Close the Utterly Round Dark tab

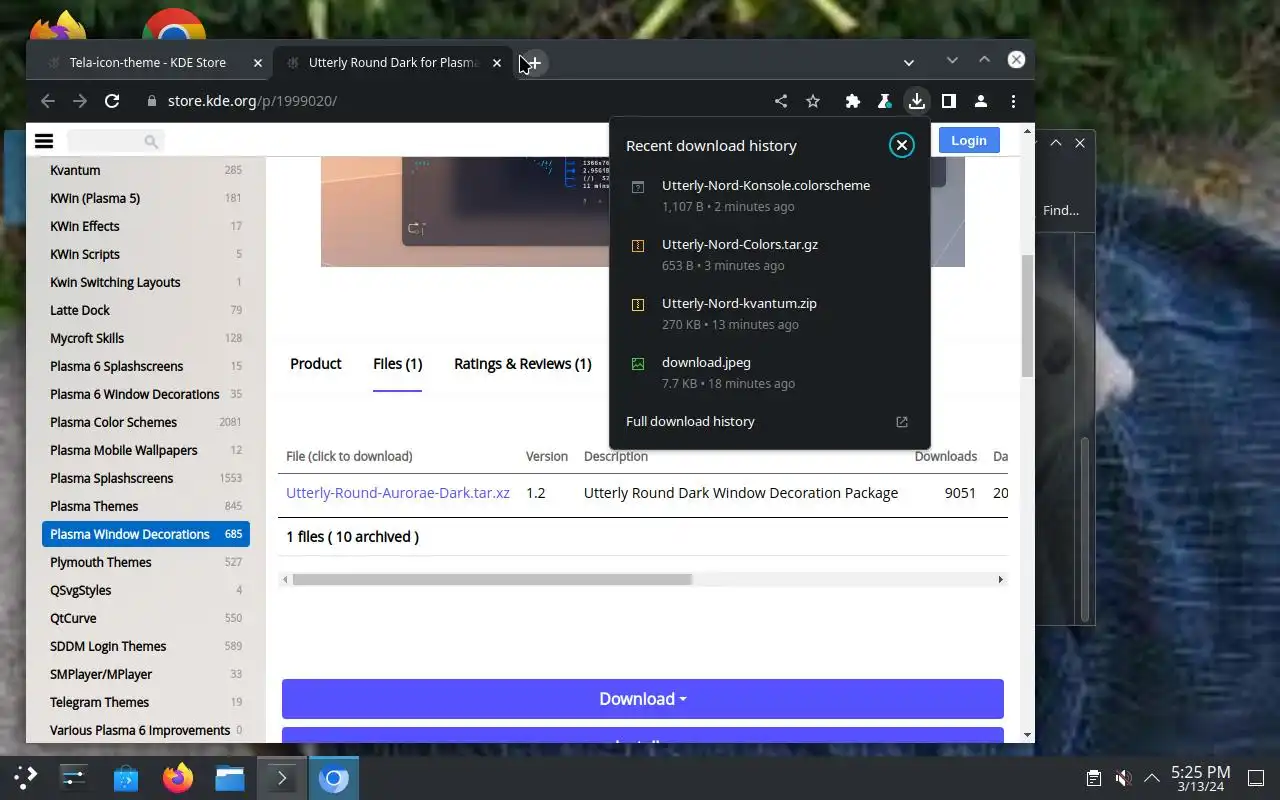point(497,63)
